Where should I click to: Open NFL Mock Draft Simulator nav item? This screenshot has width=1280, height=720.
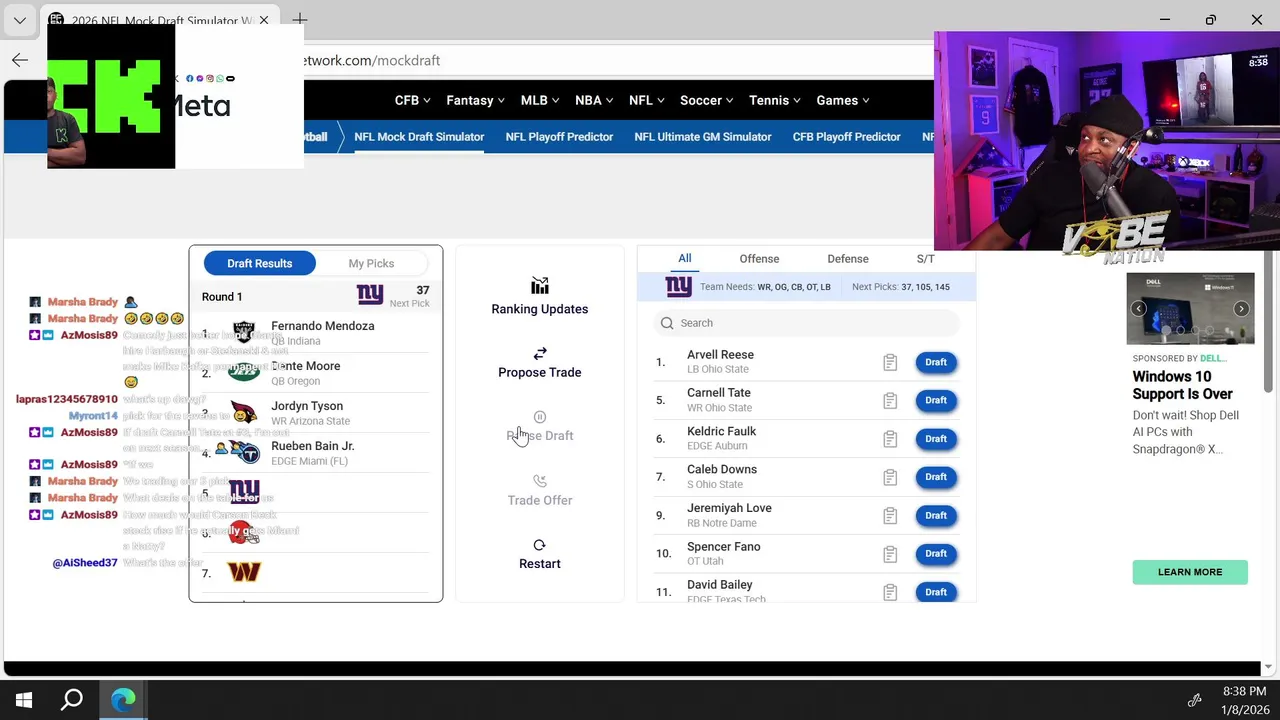coord(419,137)
